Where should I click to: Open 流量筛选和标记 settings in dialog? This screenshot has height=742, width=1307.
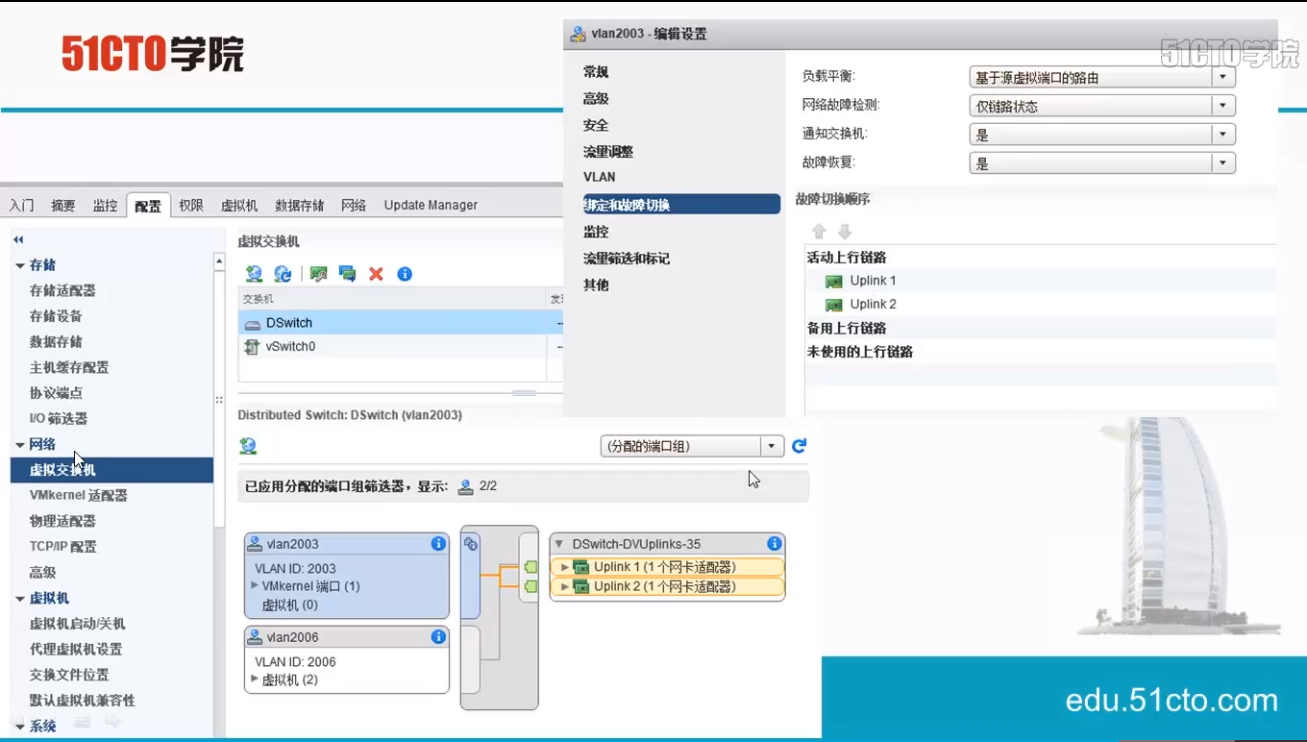point(627,259)
